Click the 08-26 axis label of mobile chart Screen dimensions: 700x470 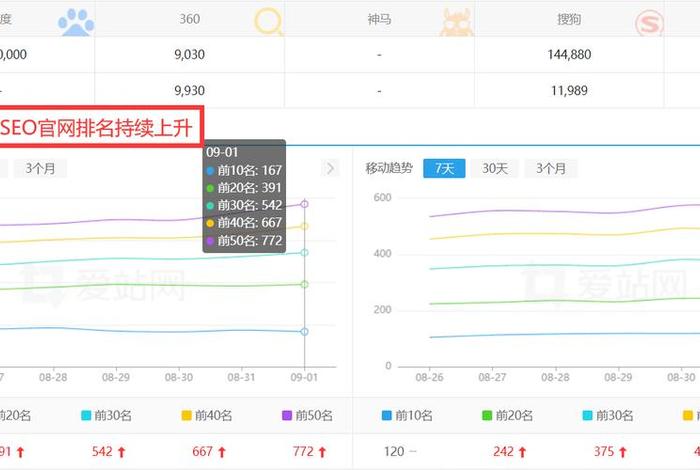coord(429,378)
